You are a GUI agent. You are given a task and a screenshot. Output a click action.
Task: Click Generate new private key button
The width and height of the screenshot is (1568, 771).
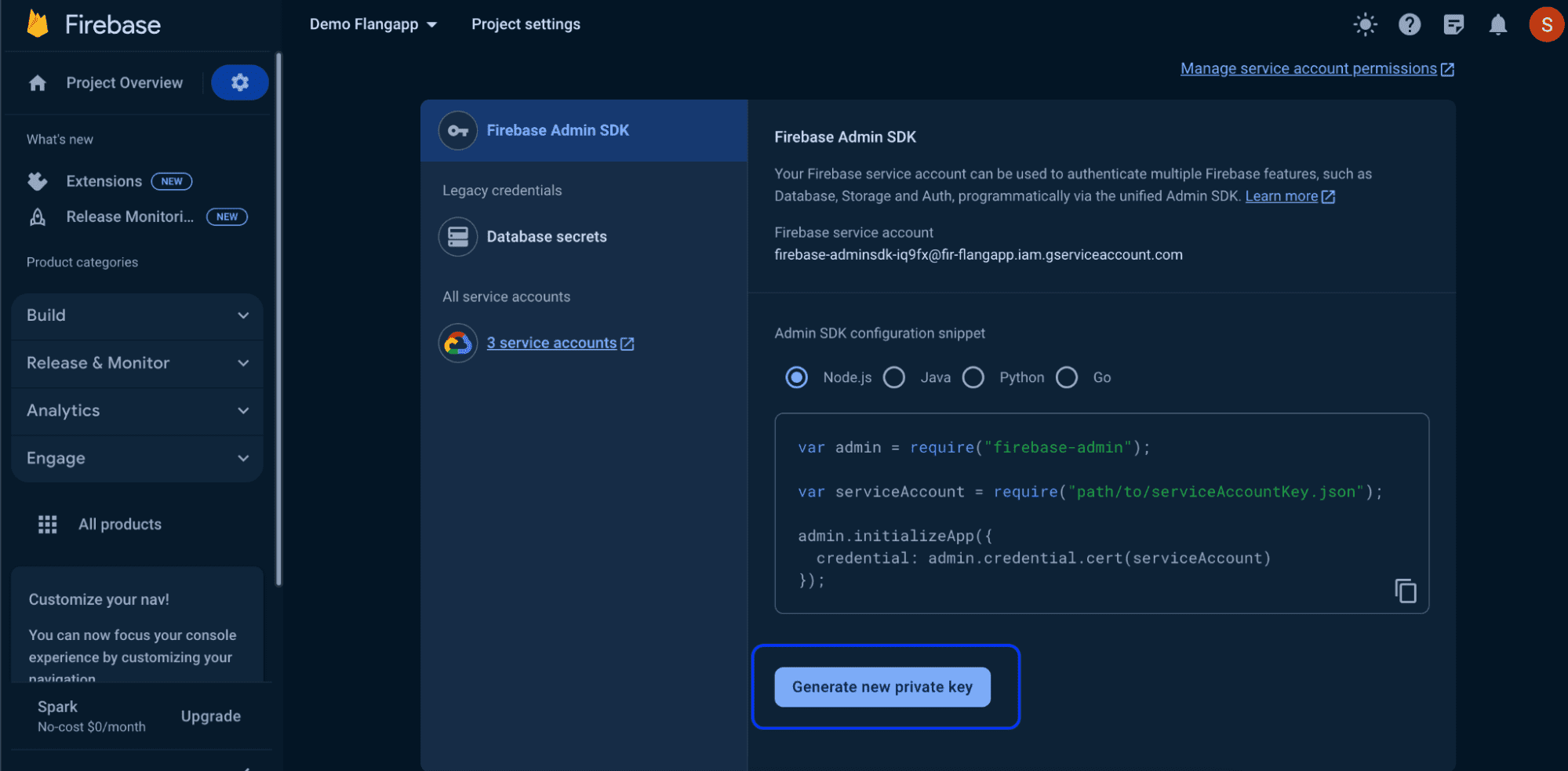coord(882,687)
